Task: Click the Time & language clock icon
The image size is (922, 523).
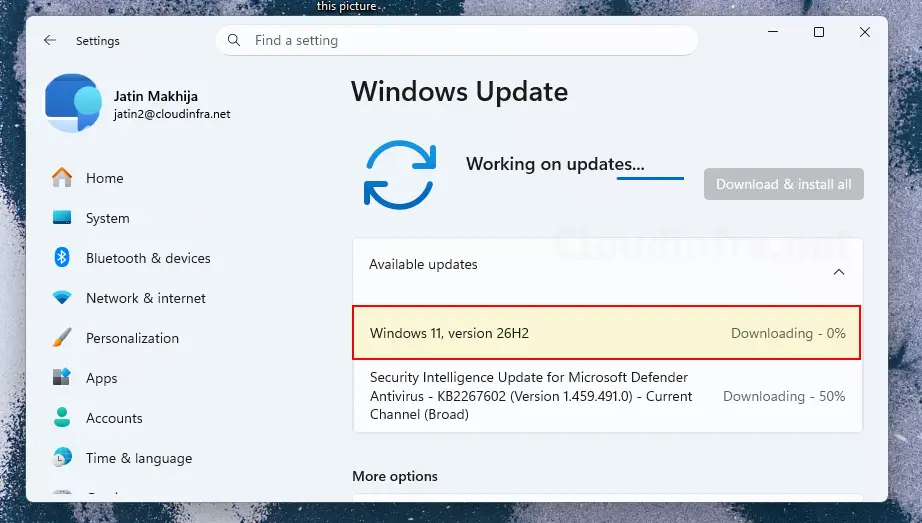Action: coord(62,457)
